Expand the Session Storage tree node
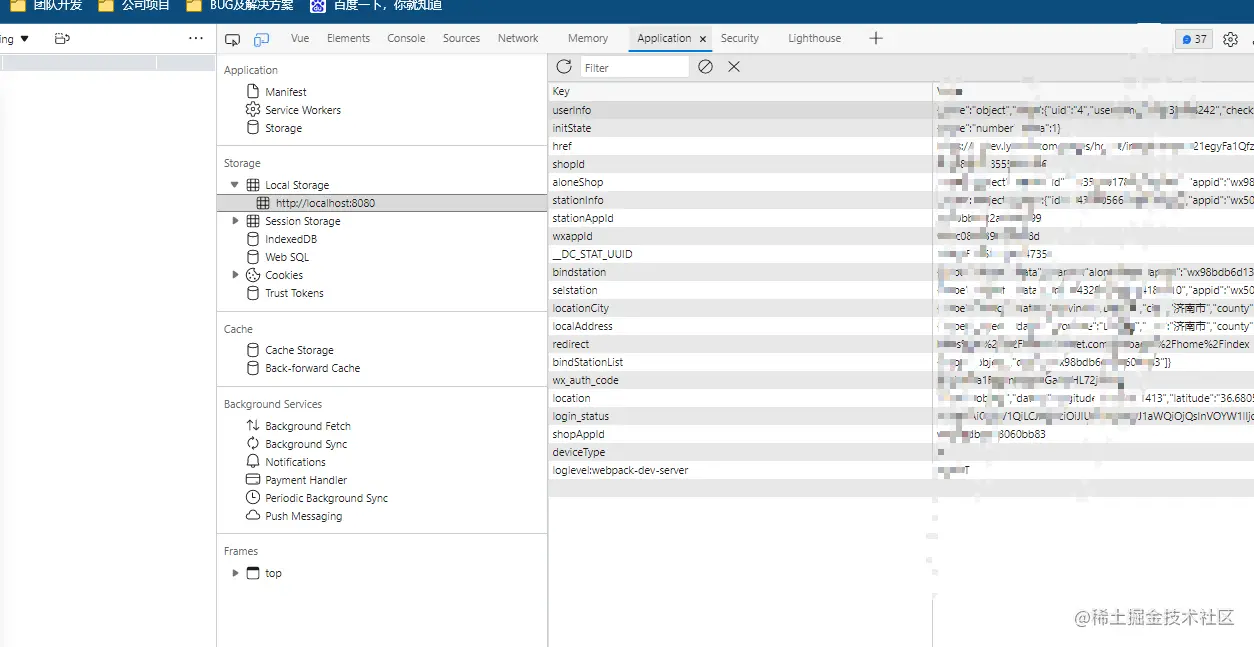The image size is (1254, 647). pyautogui.click(x=235, y=220)
